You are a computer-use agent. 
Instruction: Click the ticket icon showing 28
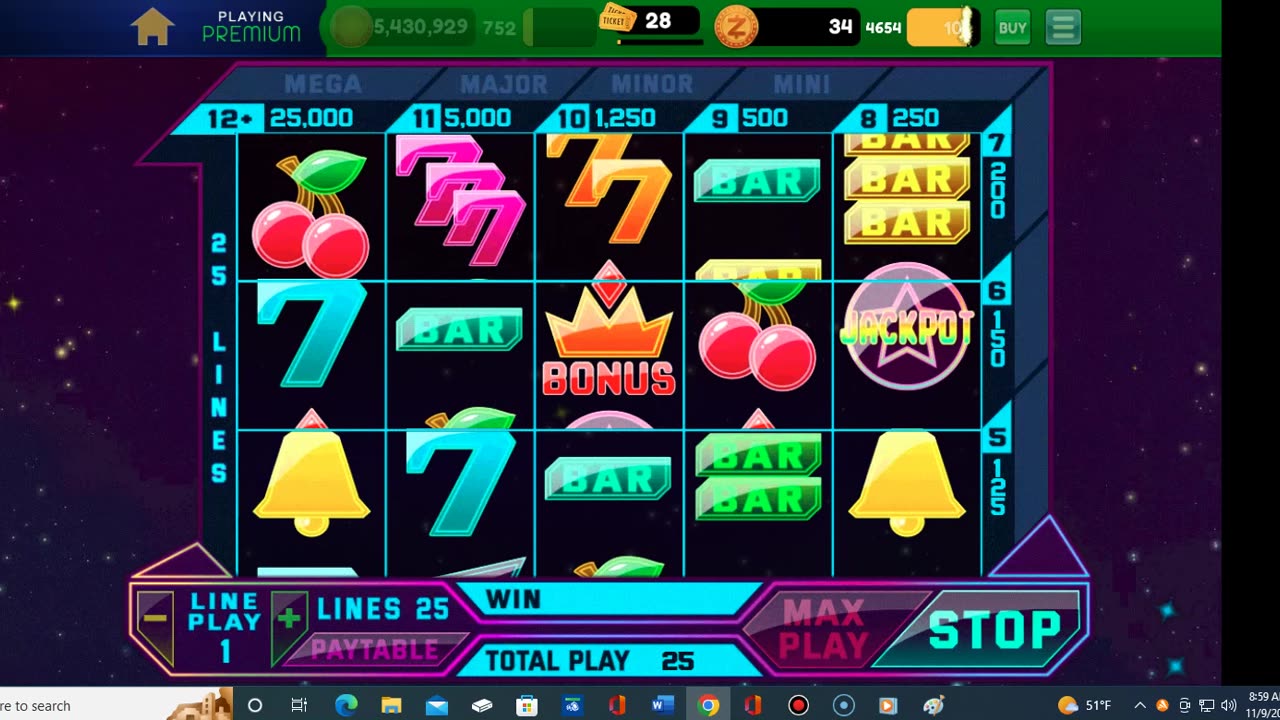pos(617,18)
